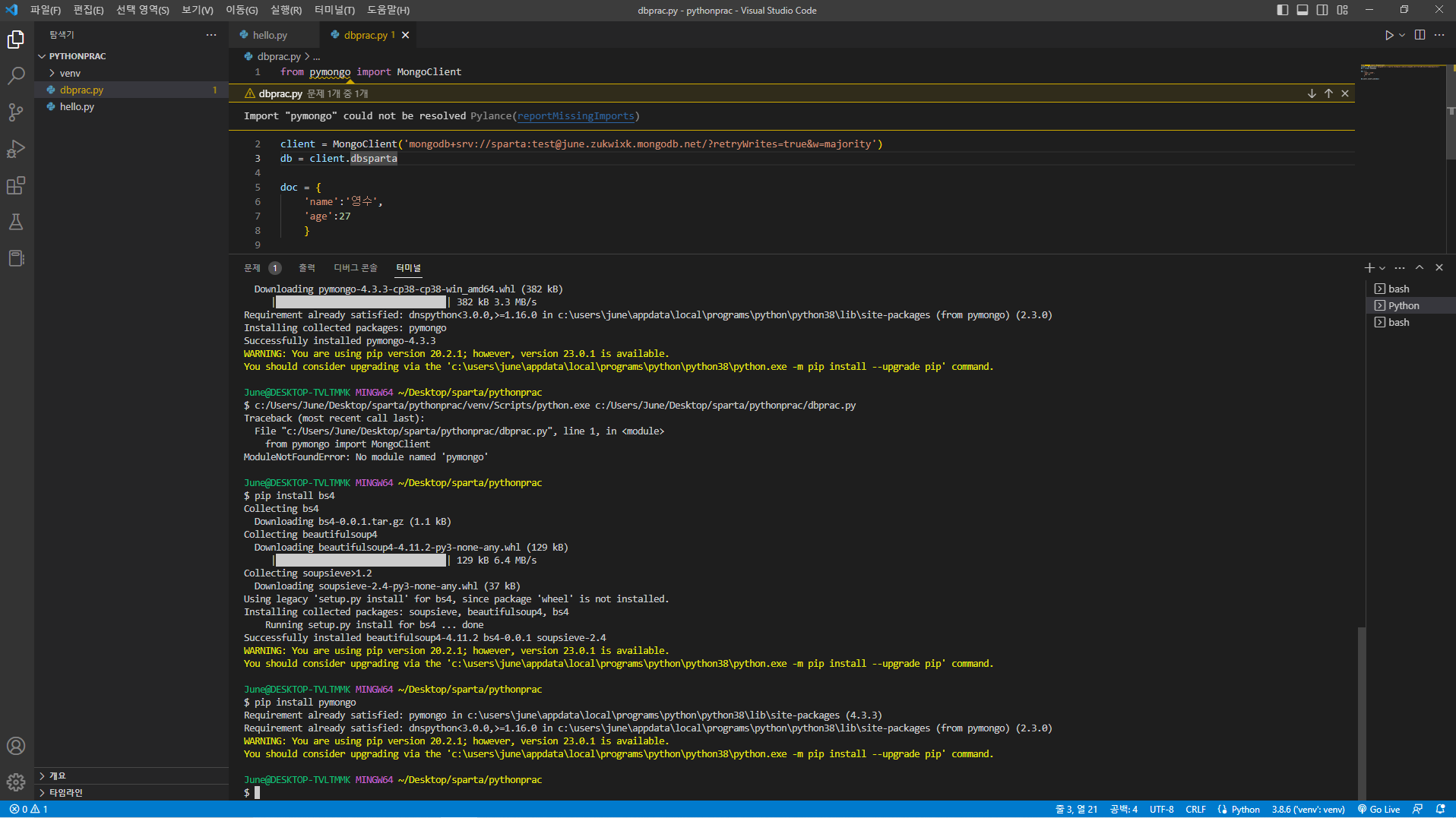Screen dimensions: 1456x818
Task: Select the Python terminal in the list
Action: tap(1410, 305)
